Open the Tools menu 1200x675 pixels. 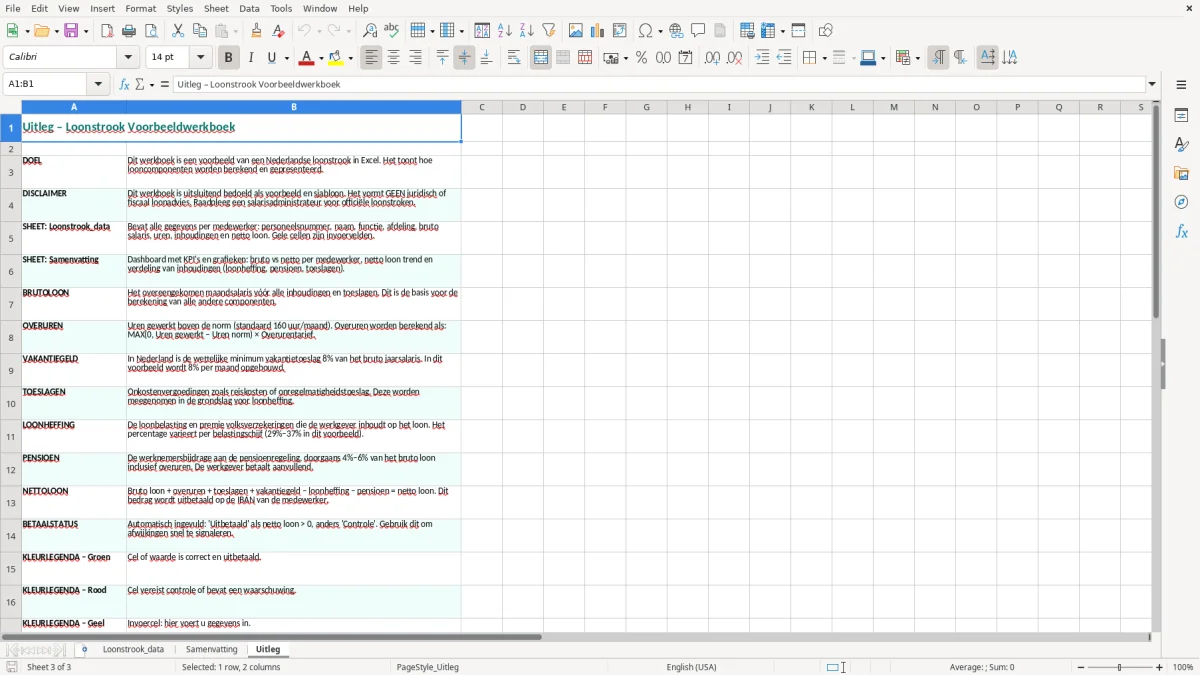(281, 8)
